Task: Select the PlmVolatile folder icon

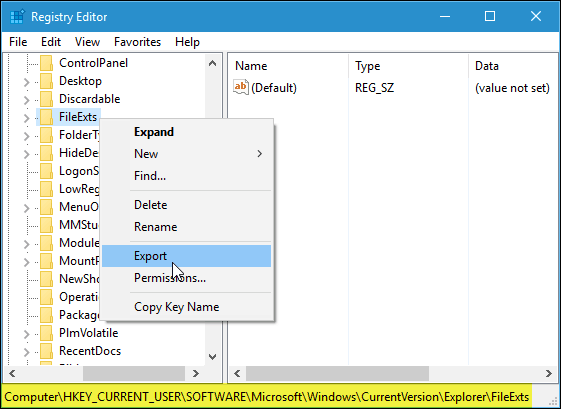Action: (47, 333)
